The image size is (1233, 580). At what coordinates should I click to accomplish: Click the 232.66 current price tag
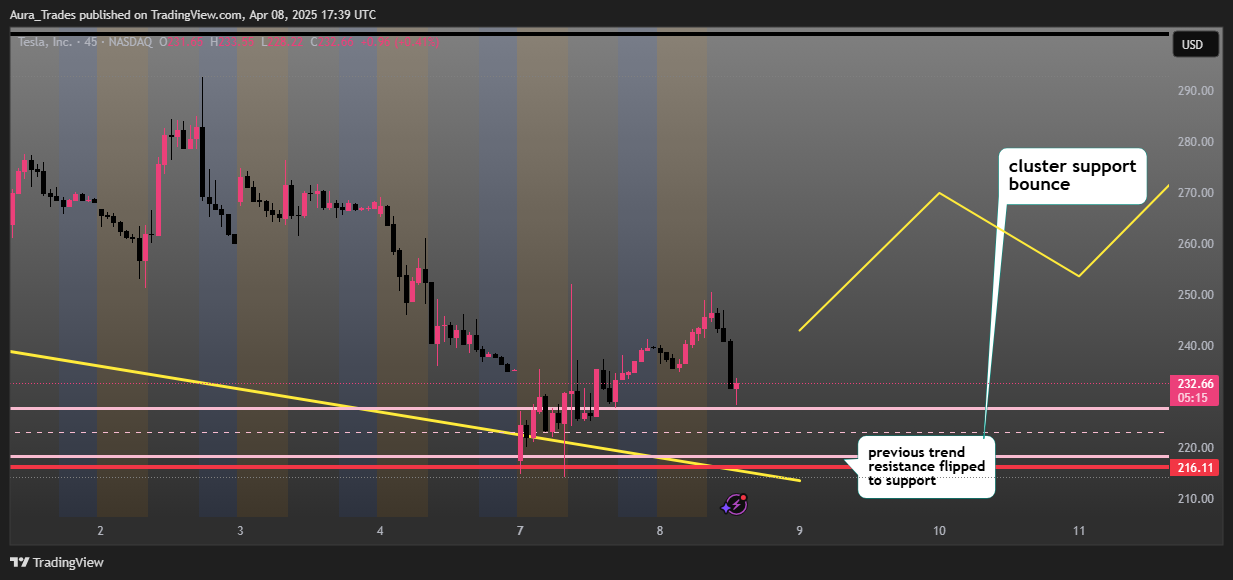pyautogui.click(x=1194, y=383)
